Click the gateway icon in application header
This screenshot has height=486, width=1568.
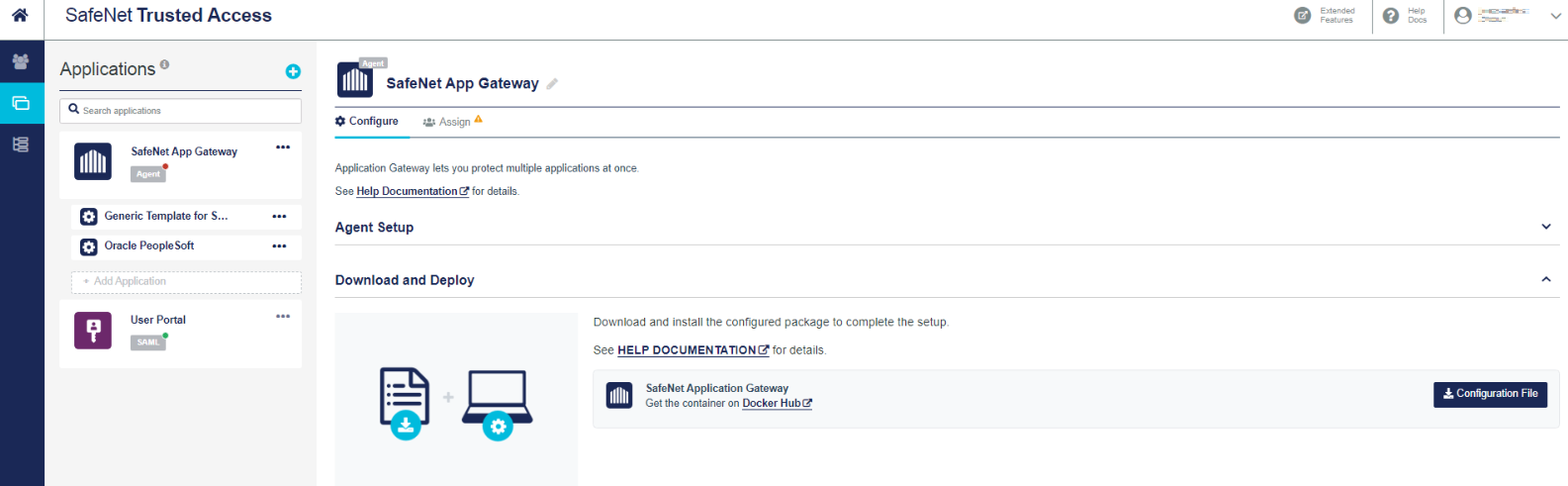coord(355,79)
